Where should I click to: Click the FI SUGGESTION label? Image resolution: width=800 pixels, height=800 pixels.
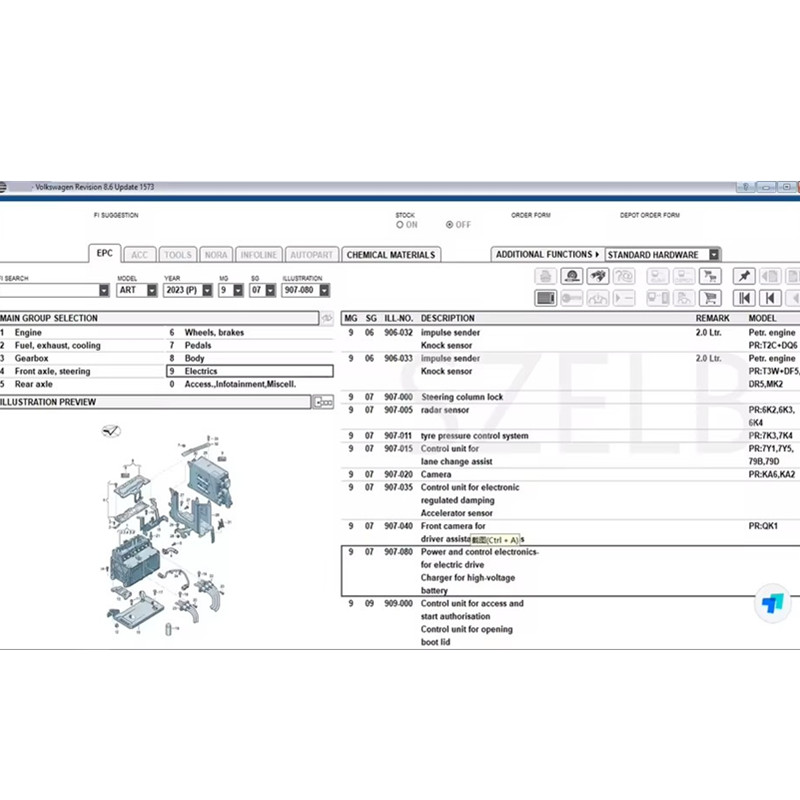click(x=116, y=215)
